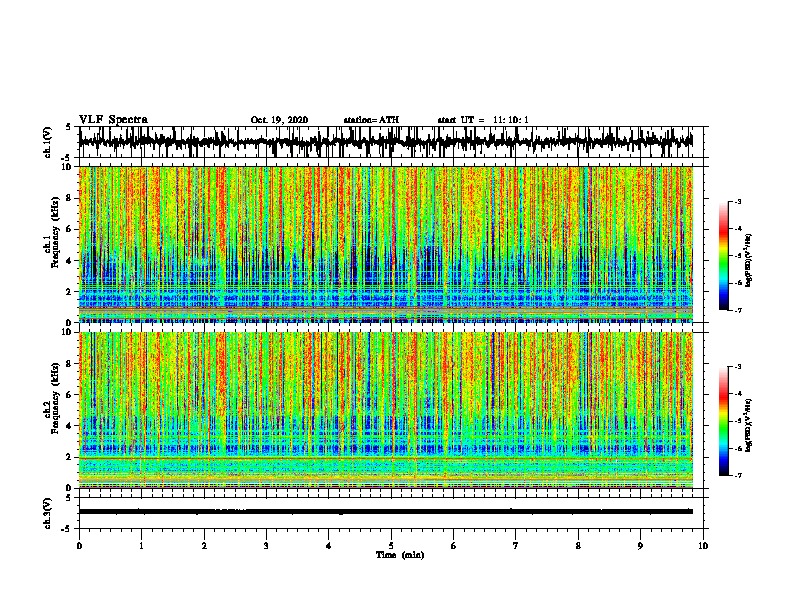Click the "station=ATH" header label

371,120
